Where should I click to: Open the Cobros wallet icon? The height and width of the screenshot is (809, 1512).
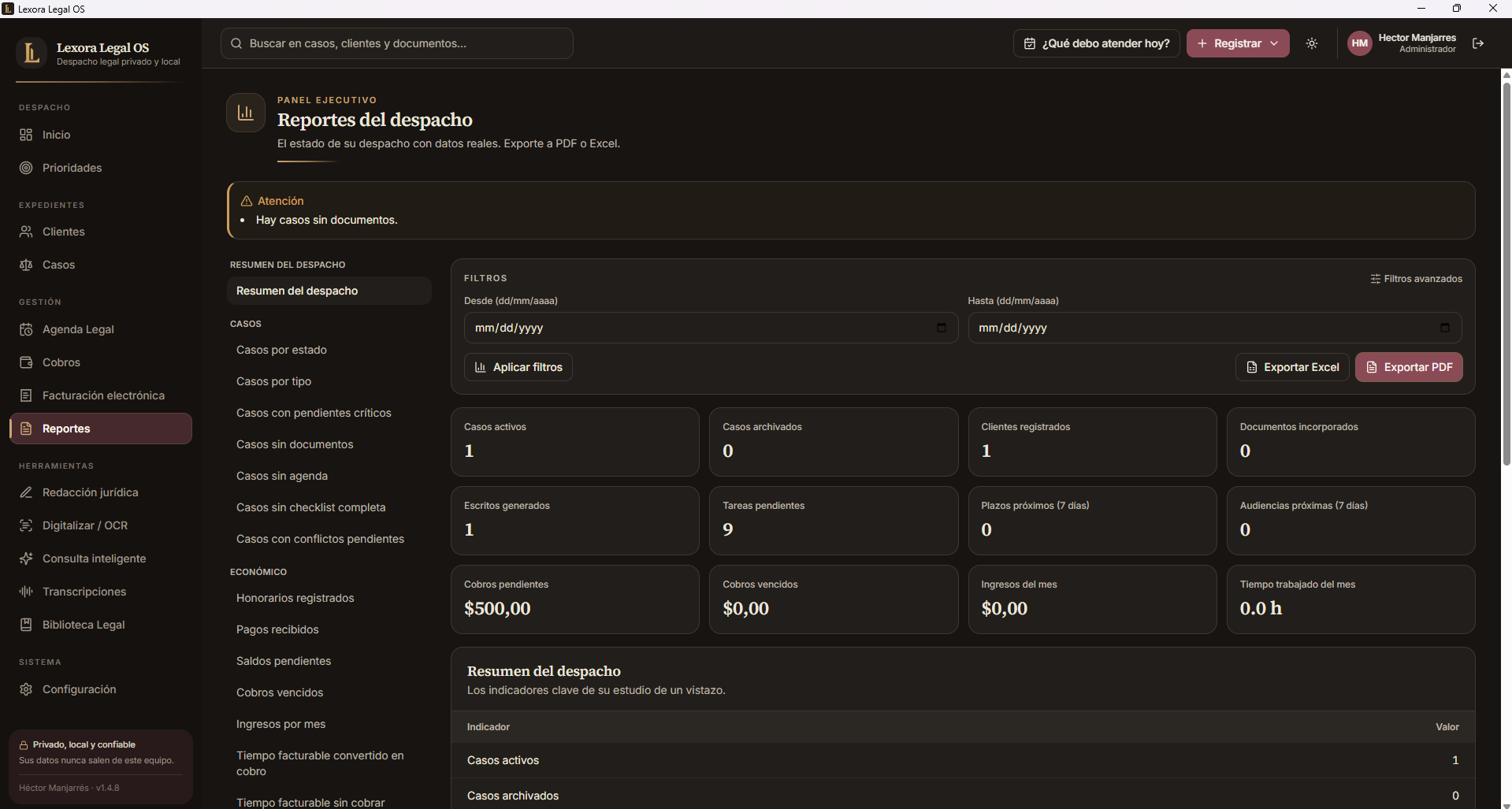pos(26,362)
